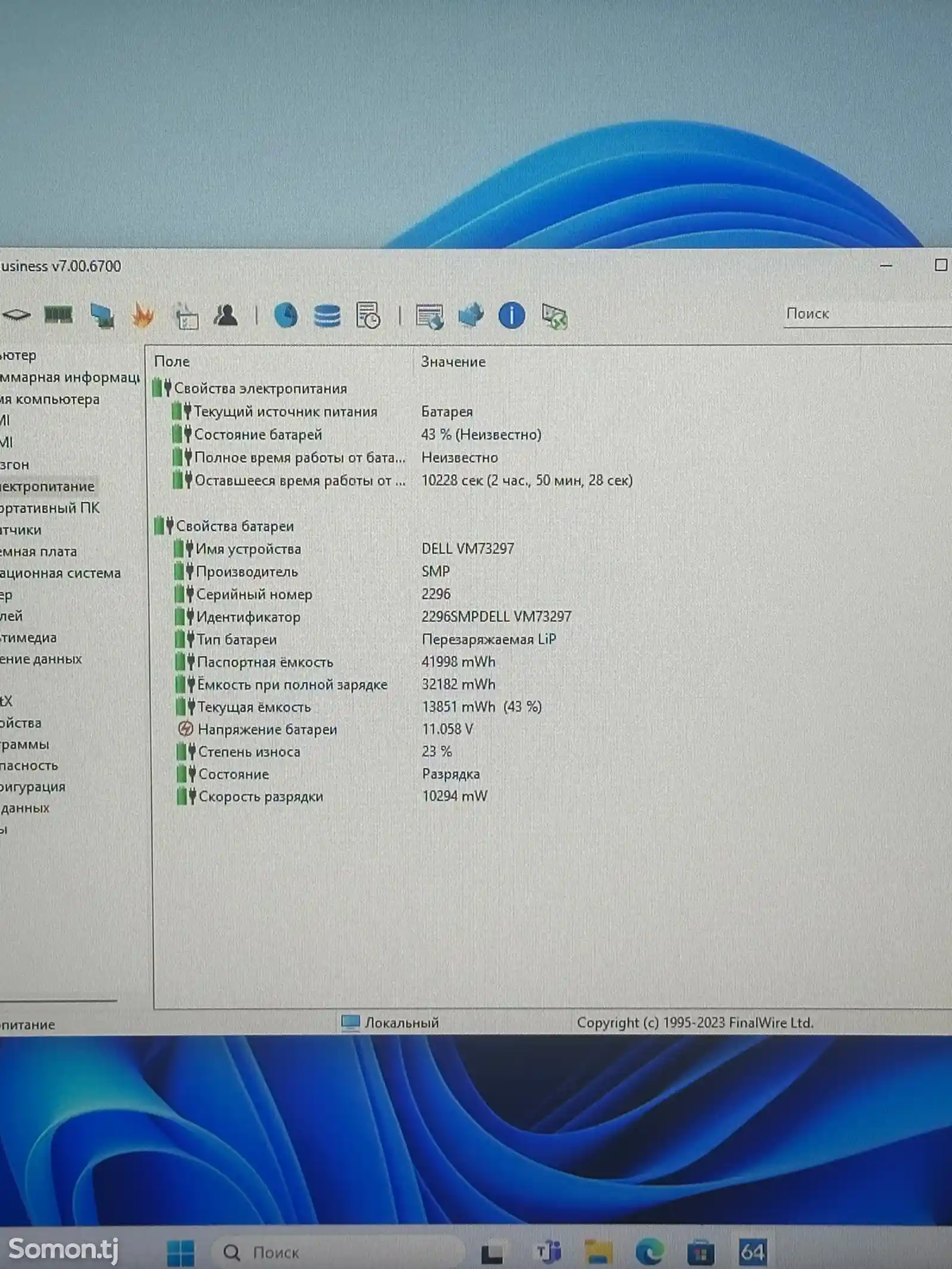Viewport: 952px width, 1269px height.
Task: Click the Локальный monitor icon in status bar
Action: [x=350, y=1022]
